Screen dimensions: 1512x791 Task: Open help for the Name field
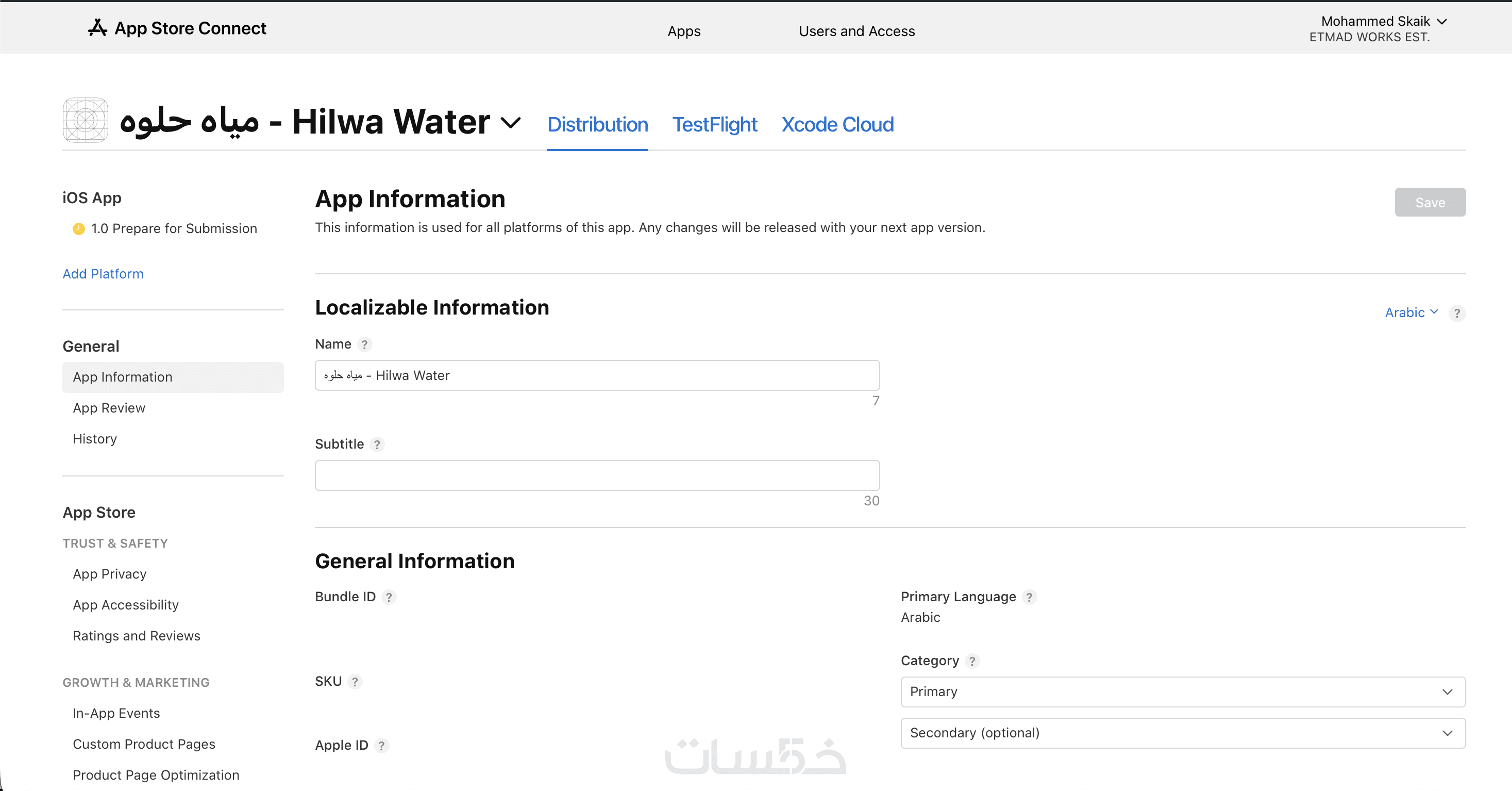pos(364,344)
